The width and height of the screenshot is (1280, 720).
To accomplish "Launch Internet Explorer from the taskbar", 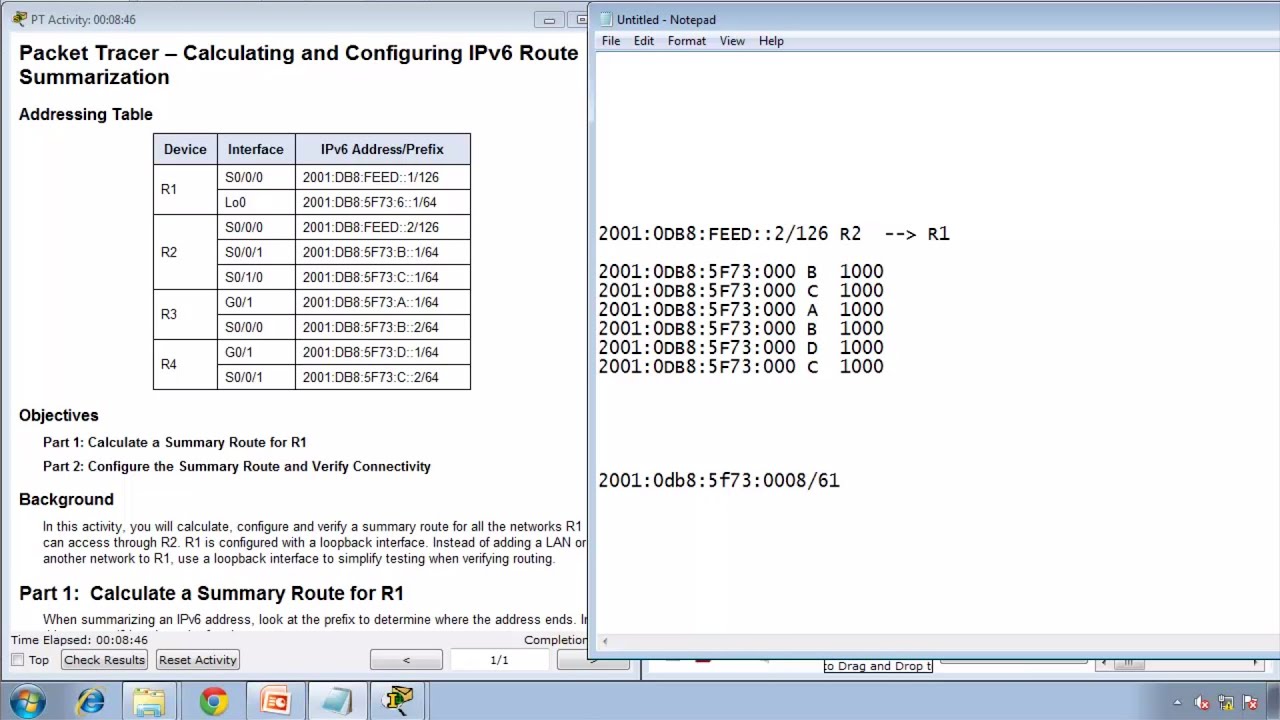I will tap(91, 701).
